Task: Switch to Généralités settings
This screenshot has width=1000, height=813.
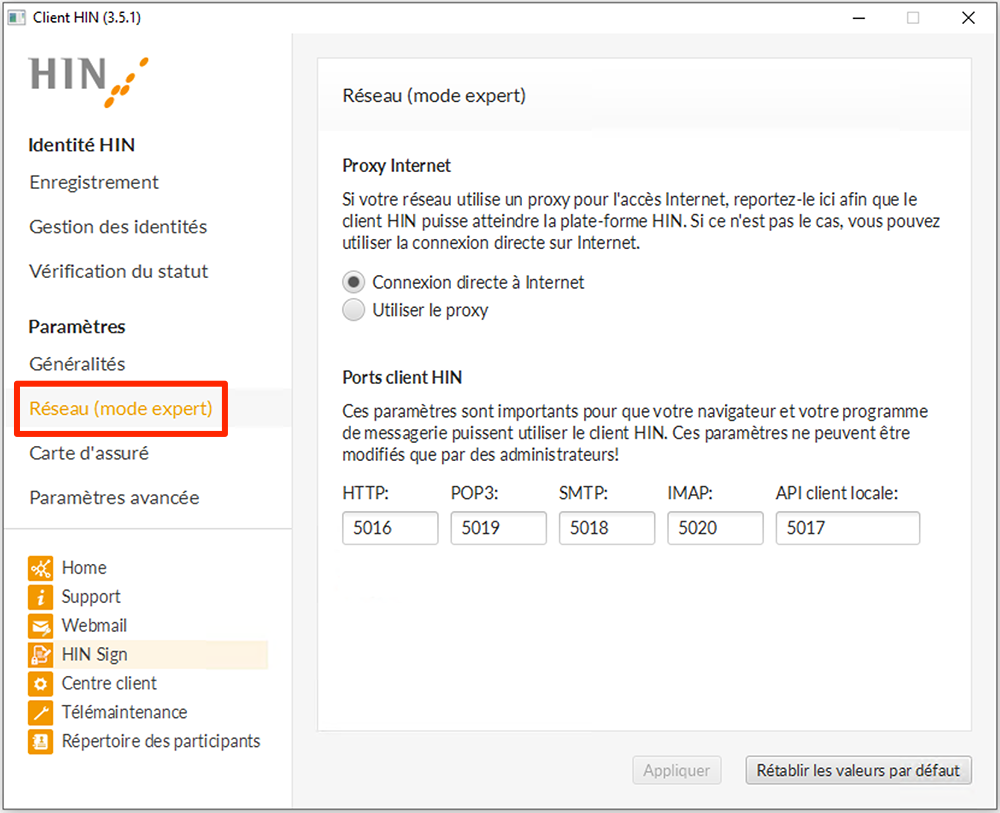Action: tap(77, 364)
